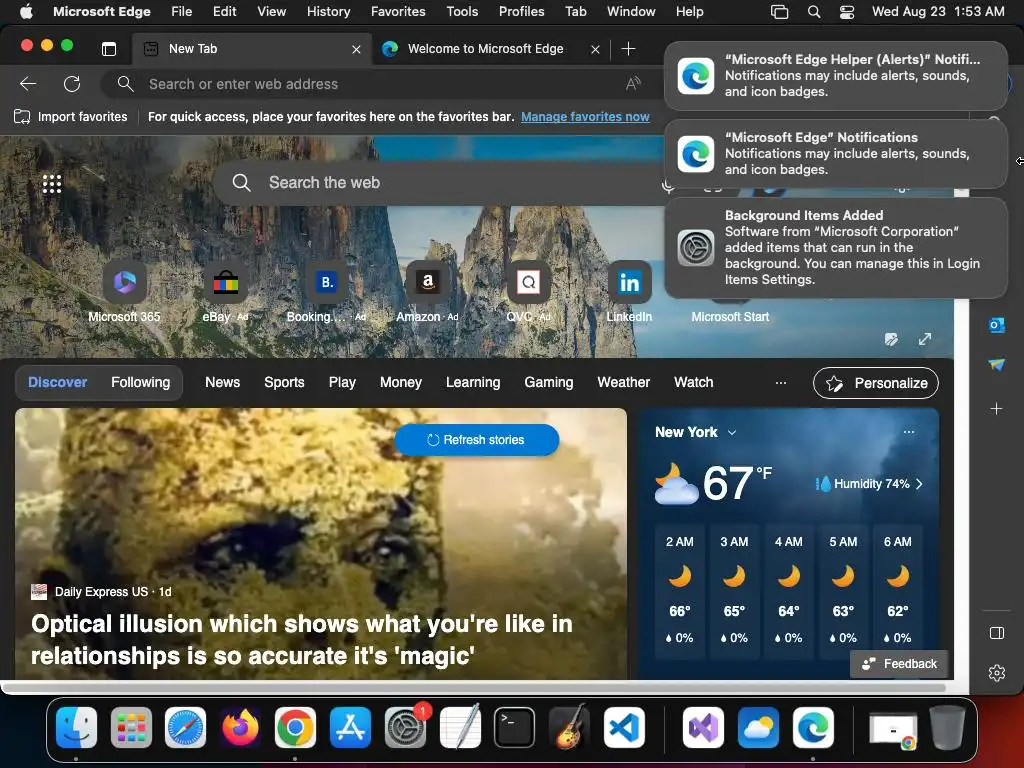Image resolution: width=1024 pixels, height=768 pixels.
Task: Open Outlook in the Edge sidebar
Action: 997,325
